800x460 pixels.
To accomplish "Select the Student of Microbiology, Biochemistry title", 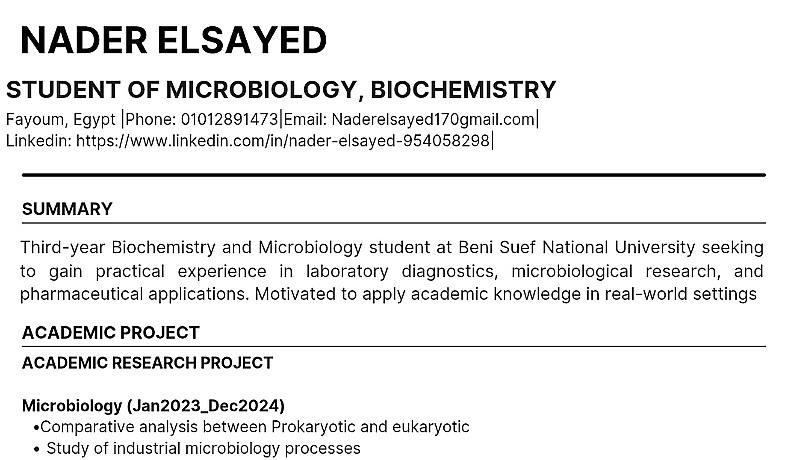I will coord(281,90).
